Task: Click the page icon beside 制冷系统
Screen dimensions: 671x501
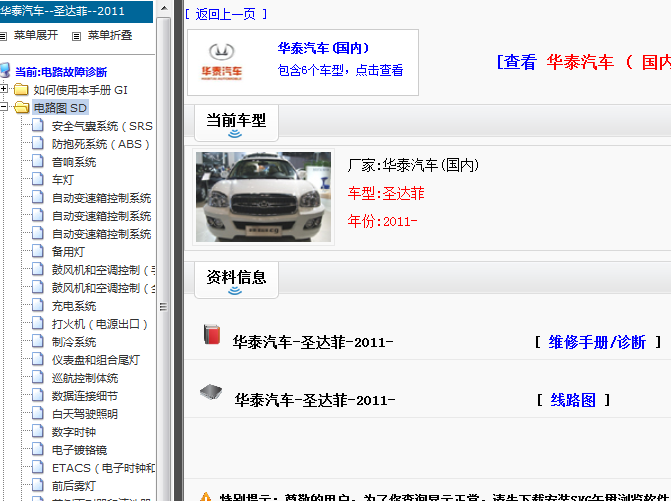Action: [38, 341]
